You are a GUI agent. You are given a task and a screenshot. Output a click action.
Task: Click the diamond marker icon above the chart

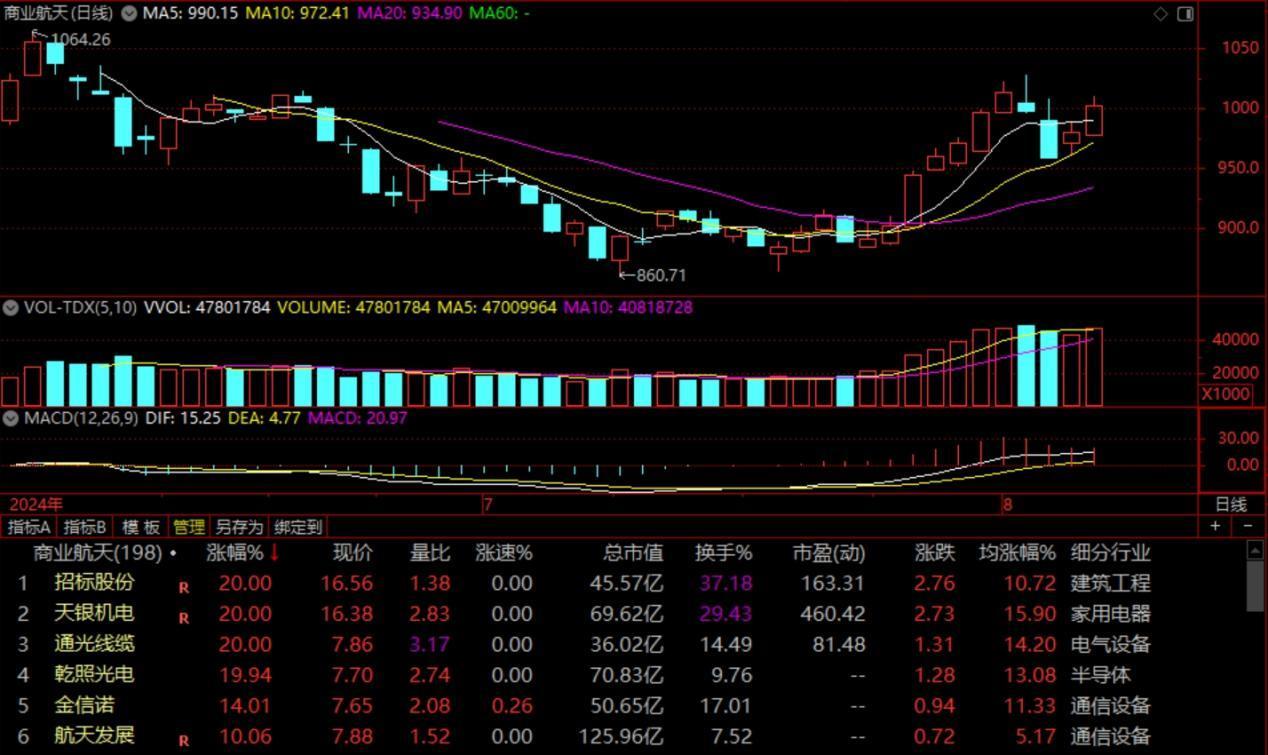point(1160,14)
